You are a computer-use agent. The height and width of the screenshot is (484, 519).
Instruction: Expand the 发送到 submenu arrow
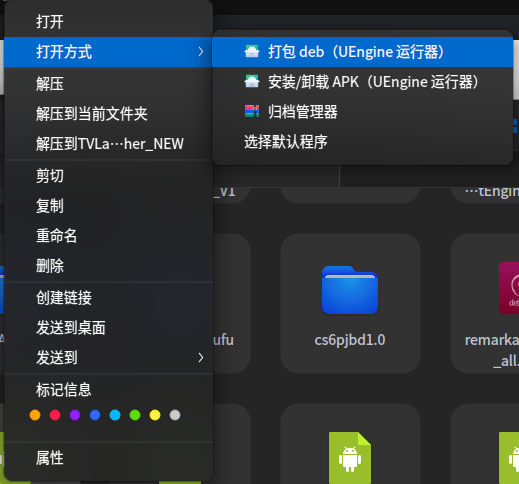[x=200, y=358]
